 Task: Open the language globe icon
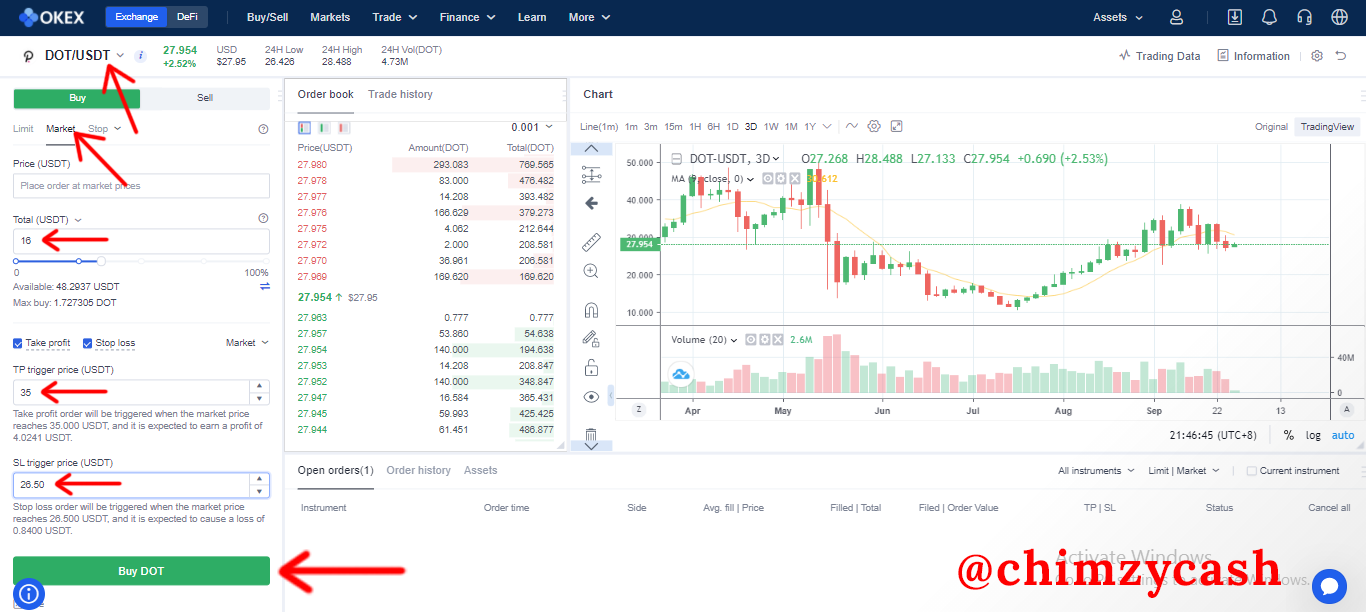(1339, 17)
